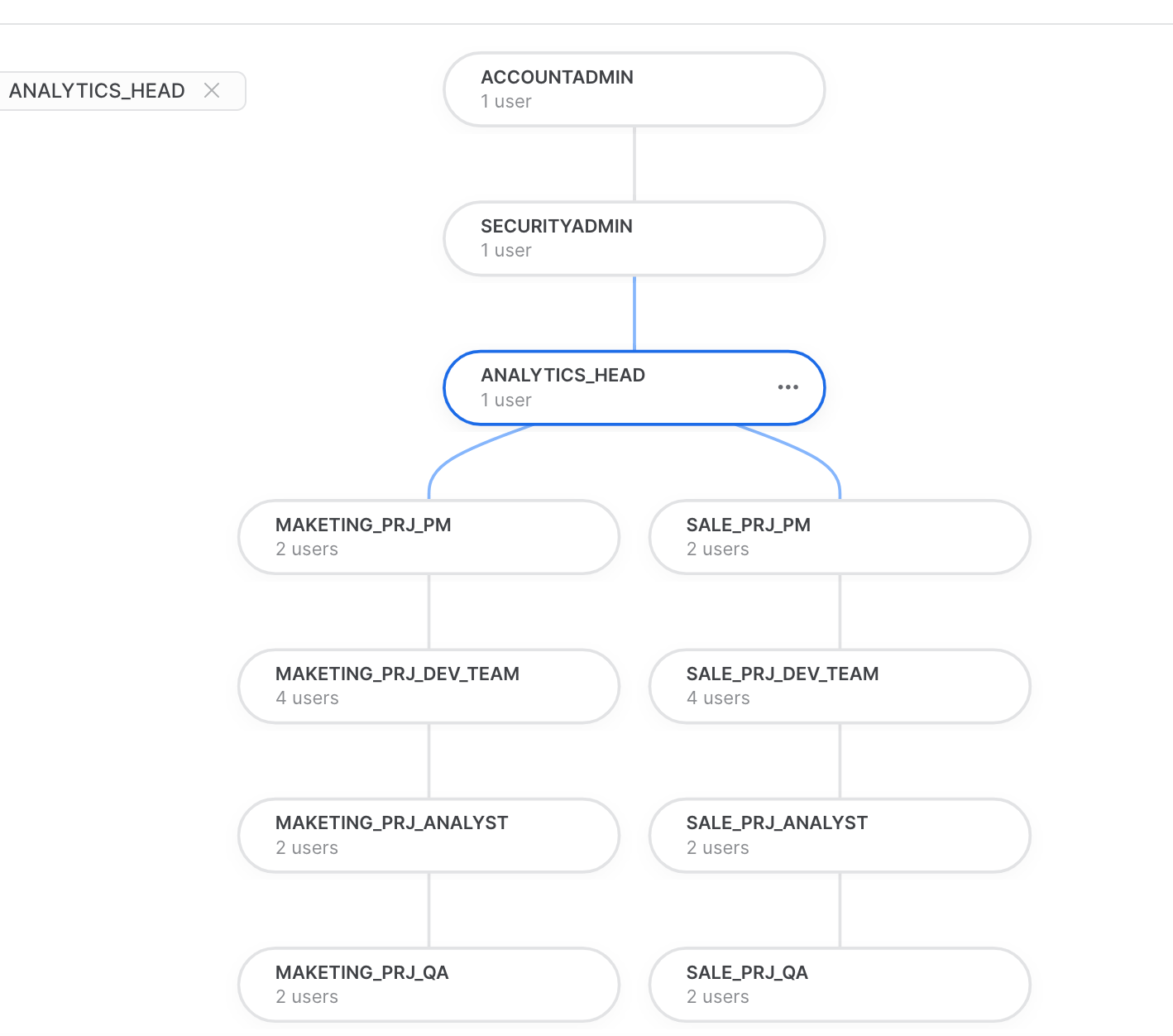This screenshot has width=1173, height=1036.
Task: Click "2 users" under MAKETING_PRJ_PM
Action: (x=307, y=549)
